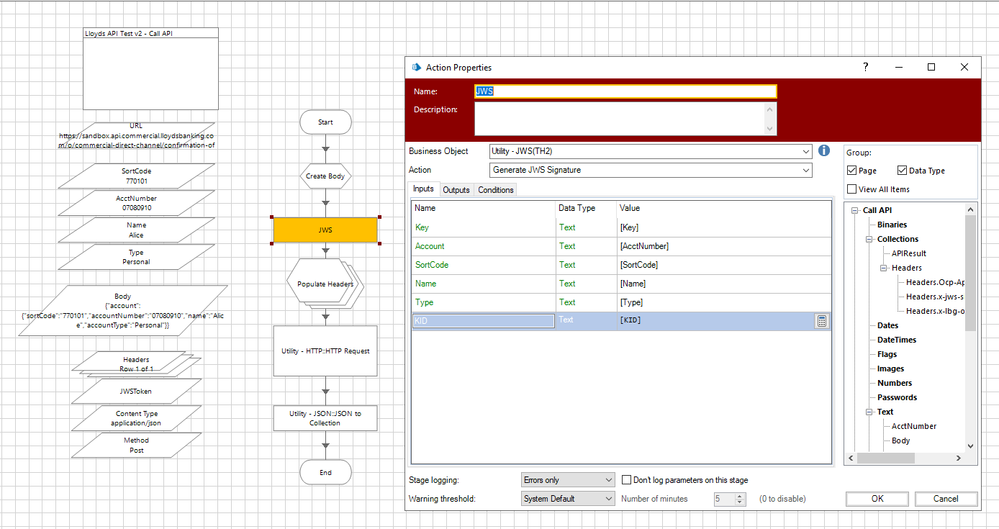Uncheck the Data Type group checkbox
Image resolution: width=999 pixels, height=529 pixels.
[x=903, y=171]
